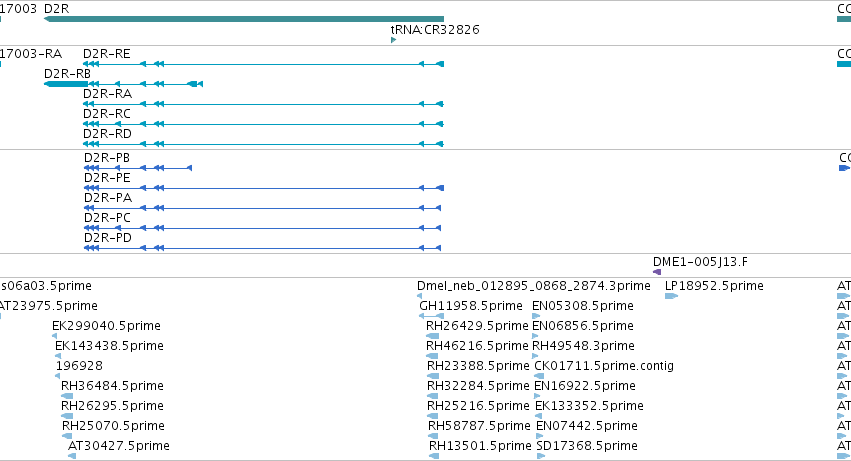Open the RH58787.5prime EST
This screenshot has height=461, width=851.
tap(433, 435)
